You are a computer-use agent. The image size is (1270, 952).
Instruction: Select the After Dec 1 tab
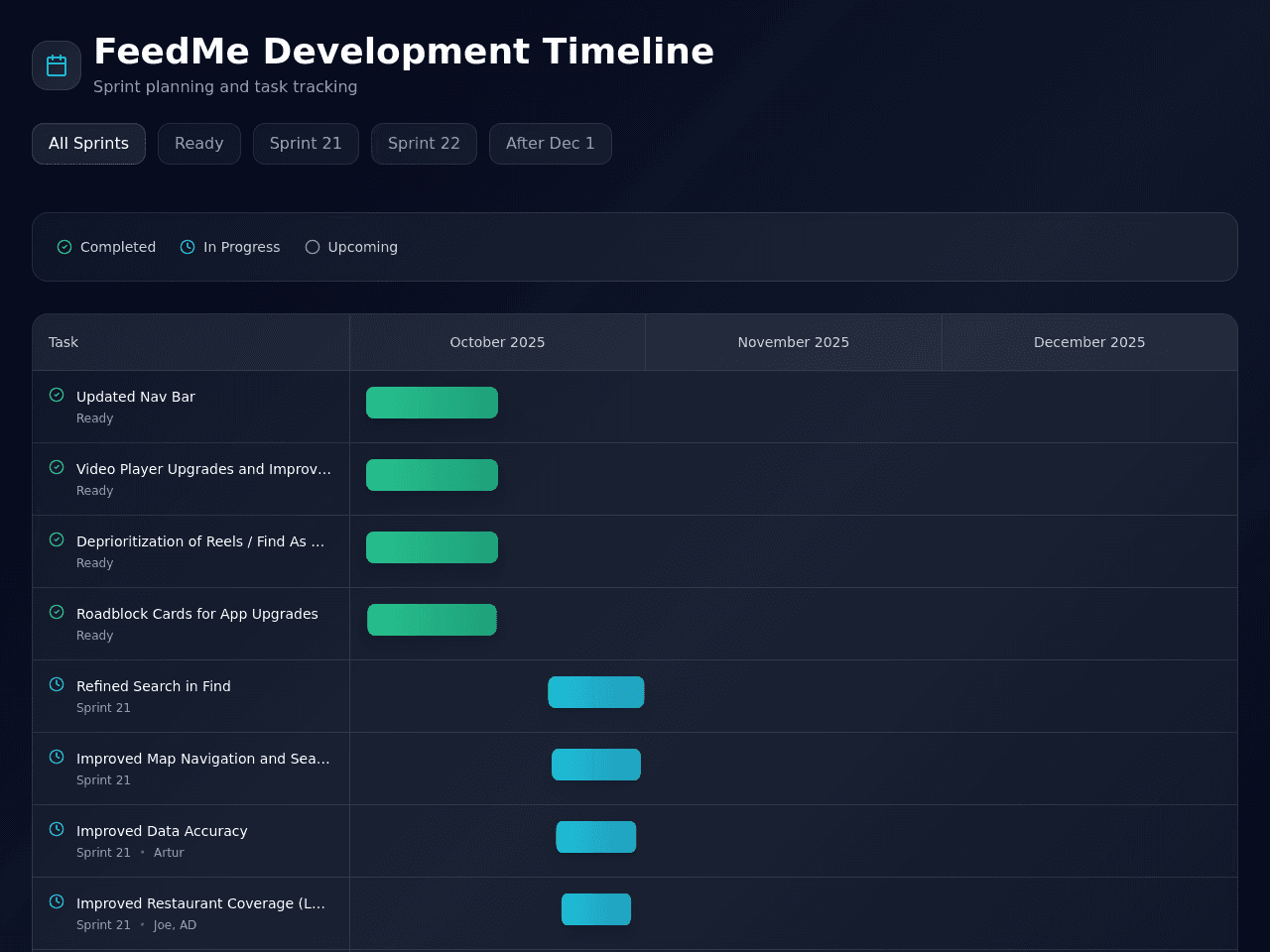tap(551, 144)
